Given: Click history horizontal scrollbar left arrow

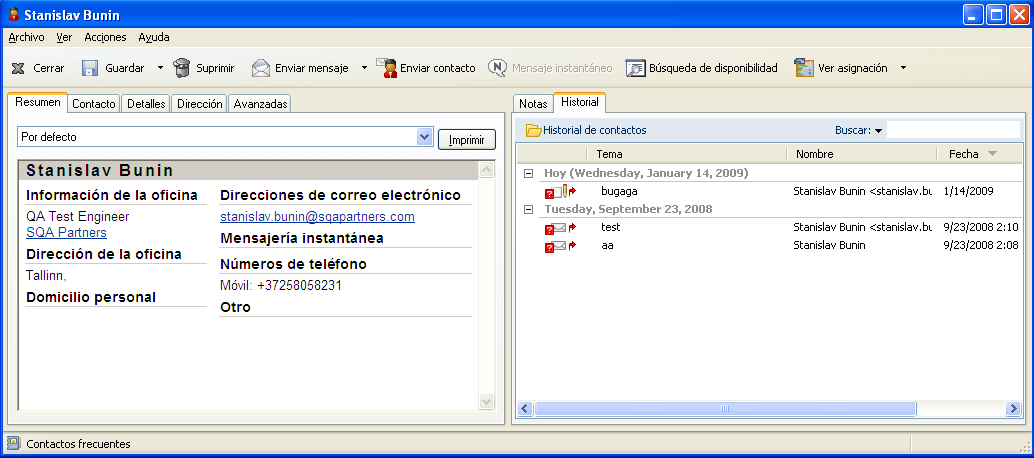Looking at the screenshot, I should [525, 409].
